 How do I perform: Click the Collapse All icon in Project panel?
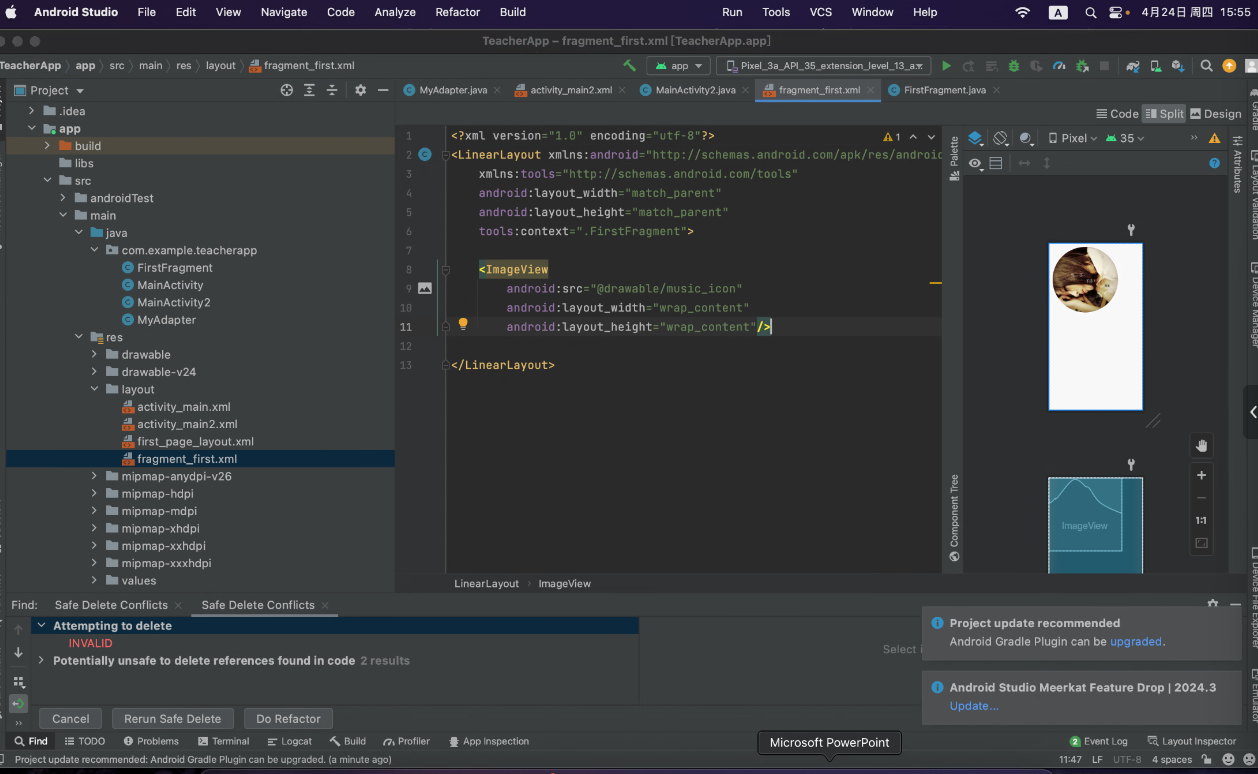tap(332, 90)
